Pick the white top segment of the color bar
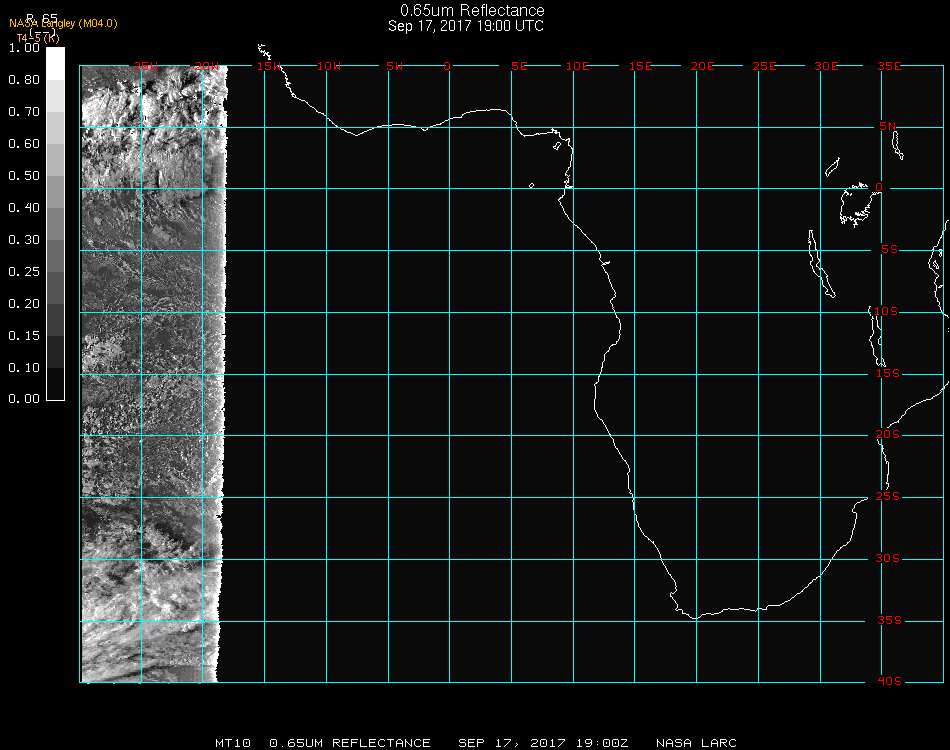Screen dimensions: 950x750 click(x=55, y=64)
